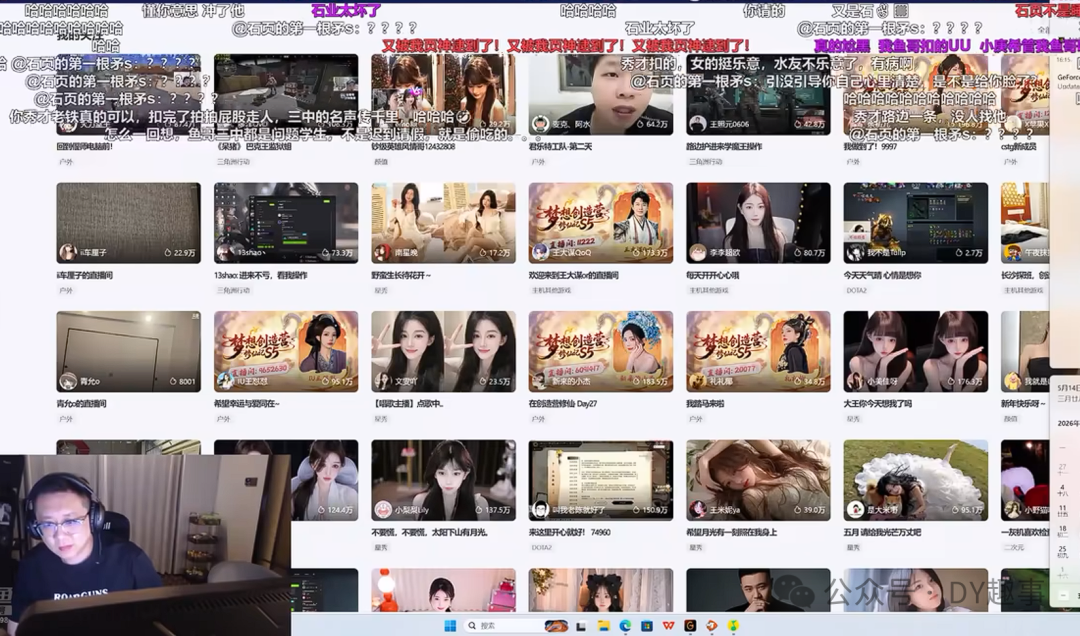Select 户外 tag under 青允o的直播间
The width and height of the screenshot is (1080, 636).
(x=66, y=419)
